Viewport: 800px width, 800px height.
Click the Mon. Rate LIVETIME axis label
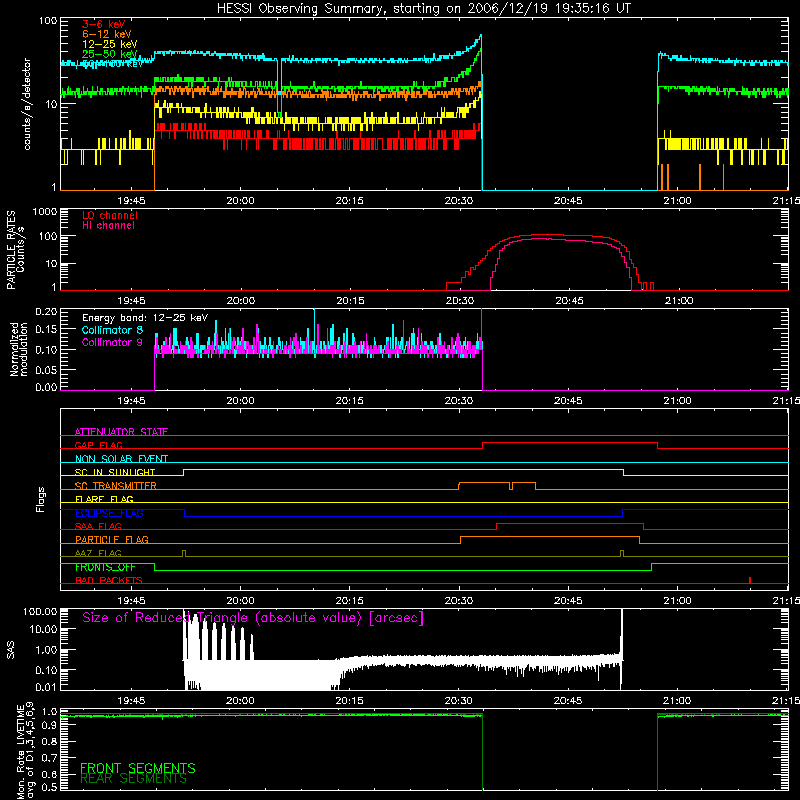click(26, 751)
